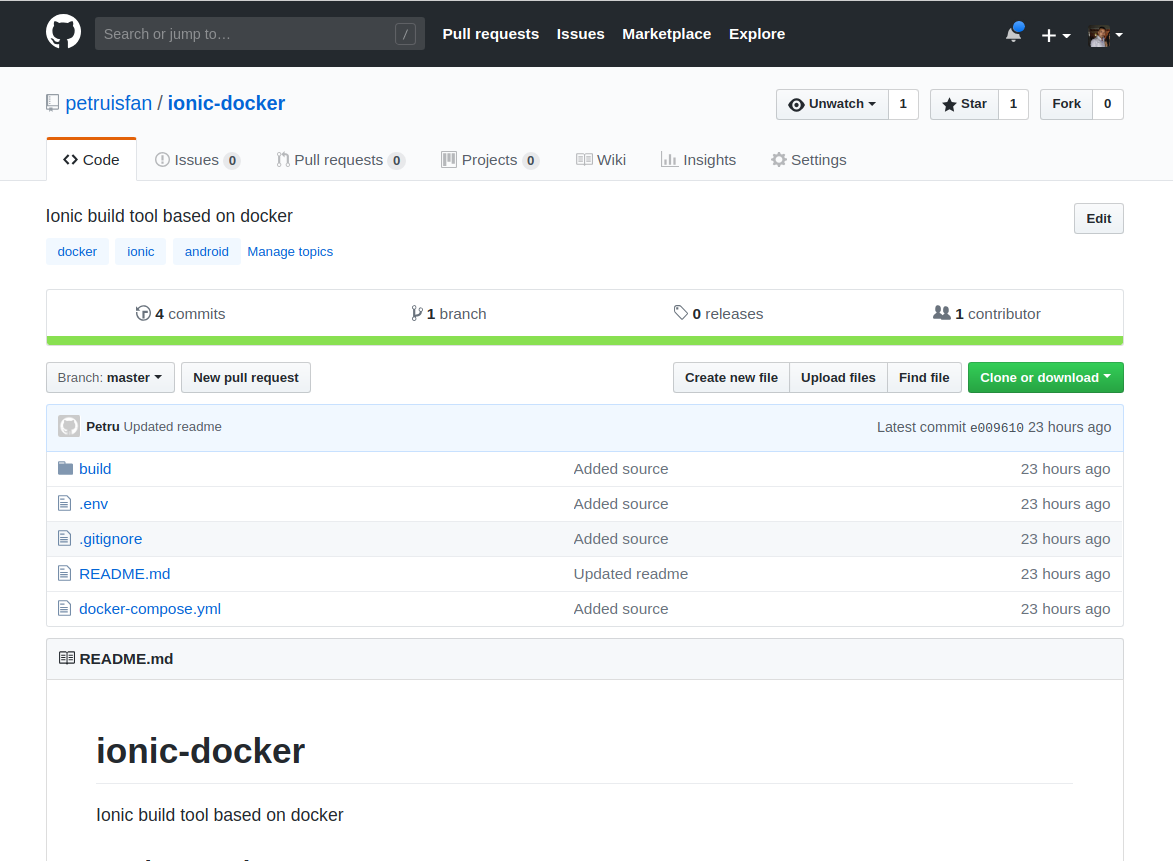Click Issues in top navigation
The height and width of the screenshot is (861, 1173).
click(x=581, y=34)
